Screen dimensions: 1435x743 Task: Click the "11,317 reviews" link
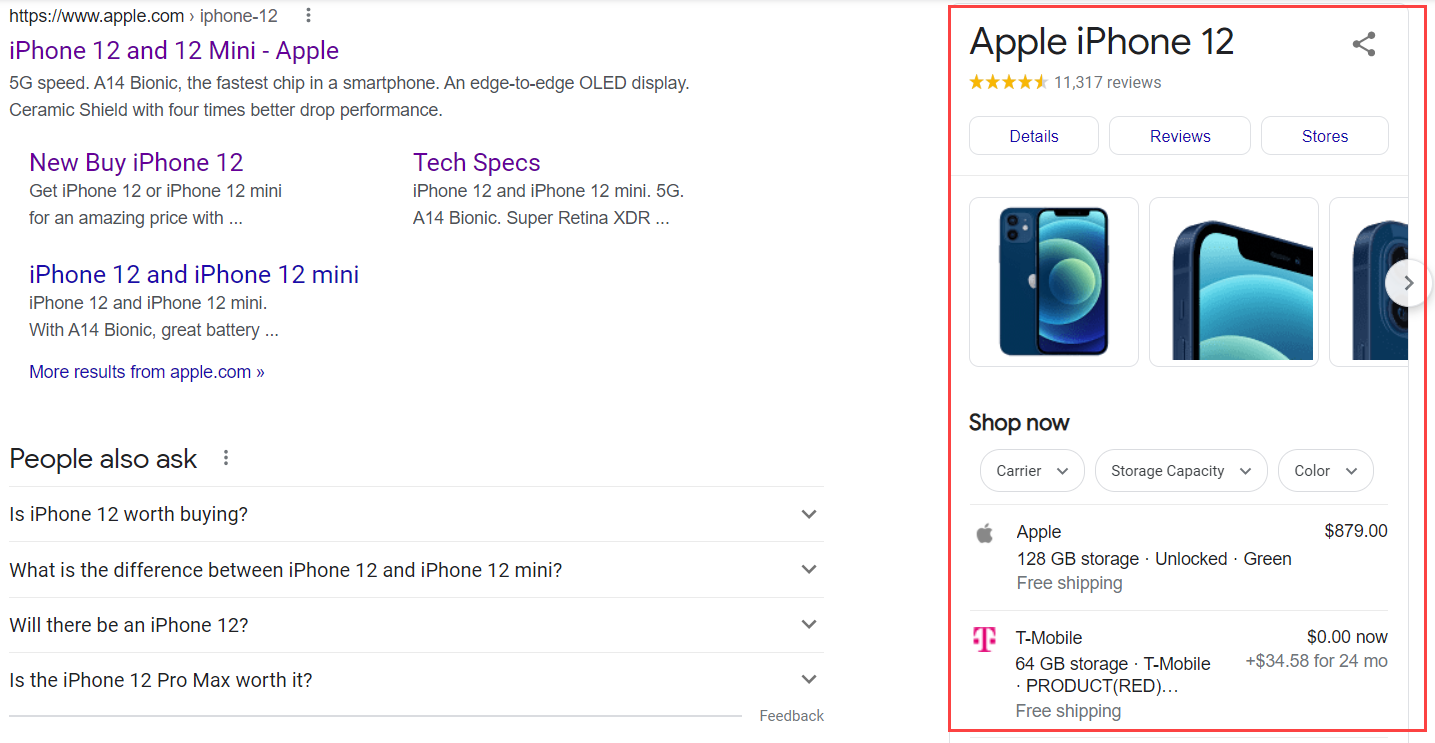coord(1108,82)
